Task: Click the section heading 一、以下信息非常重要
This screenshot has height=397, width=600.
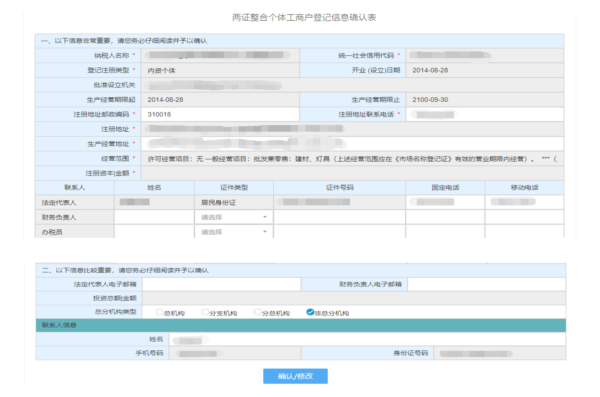Action: click(124, 41)
